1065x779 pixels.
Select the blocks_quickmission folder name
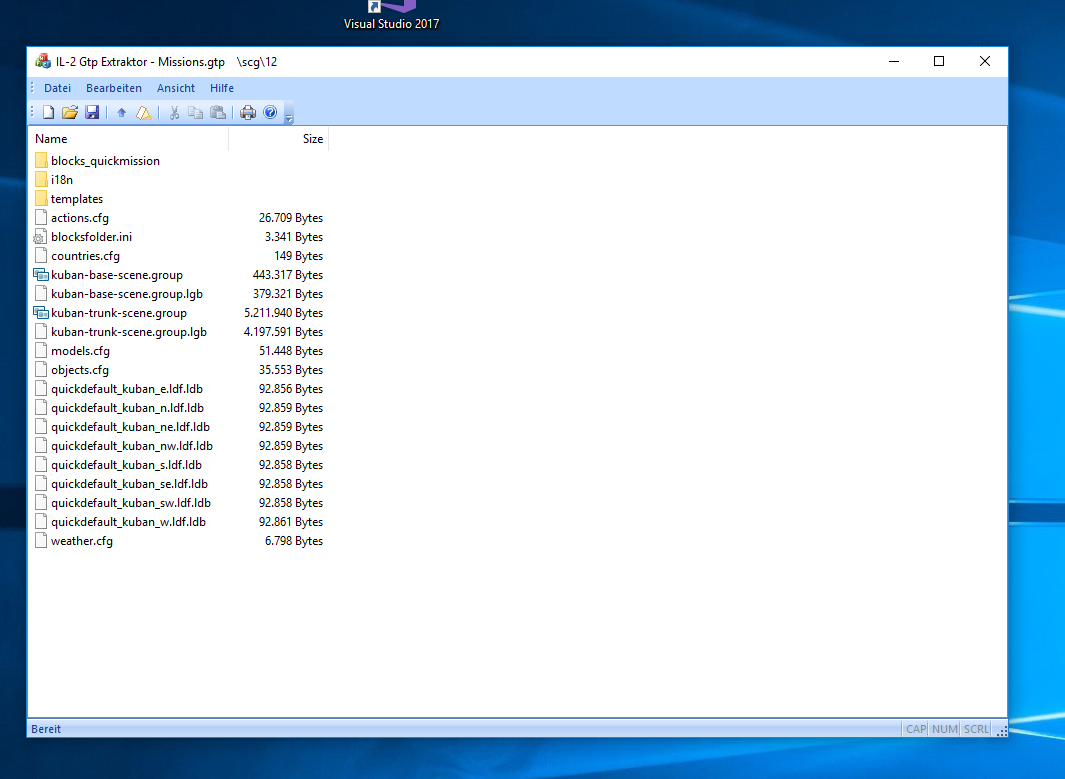point(105,161)
